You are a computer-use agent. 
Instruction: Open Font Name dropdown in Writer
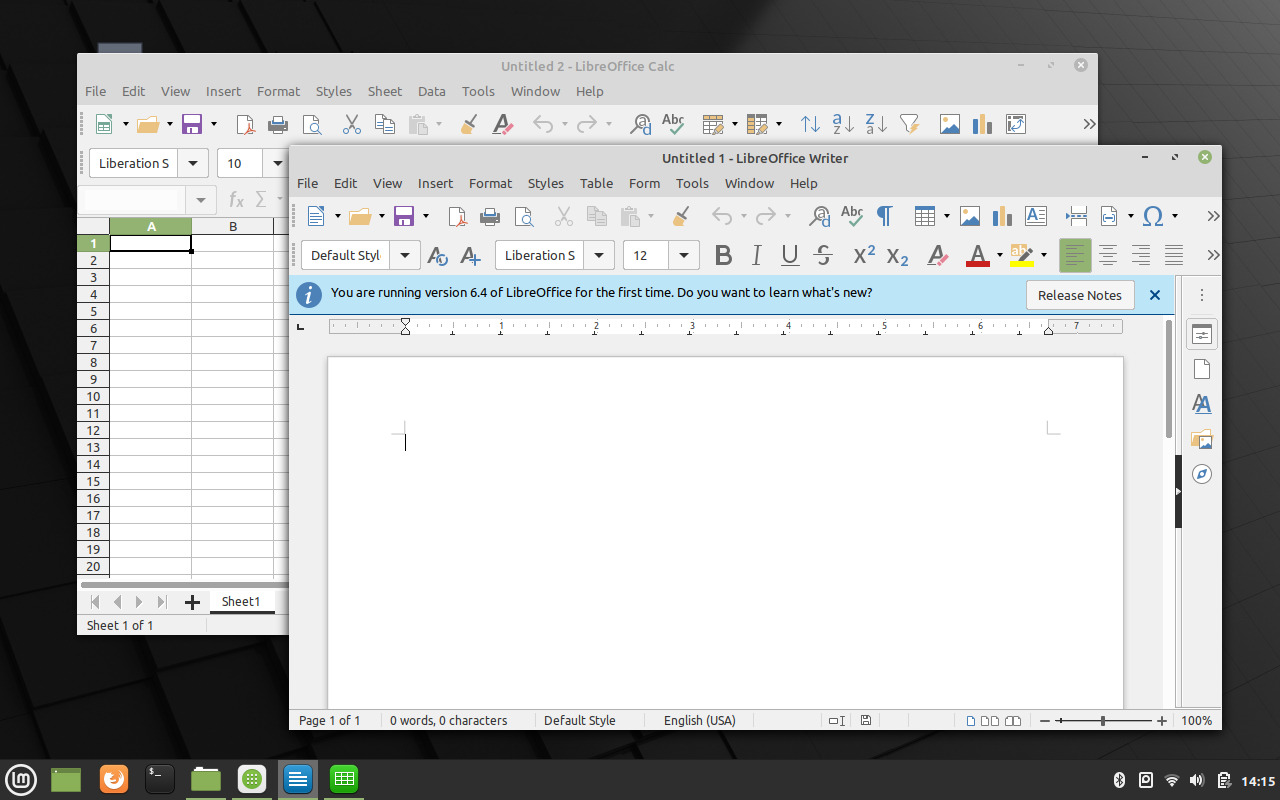[599, 256]
